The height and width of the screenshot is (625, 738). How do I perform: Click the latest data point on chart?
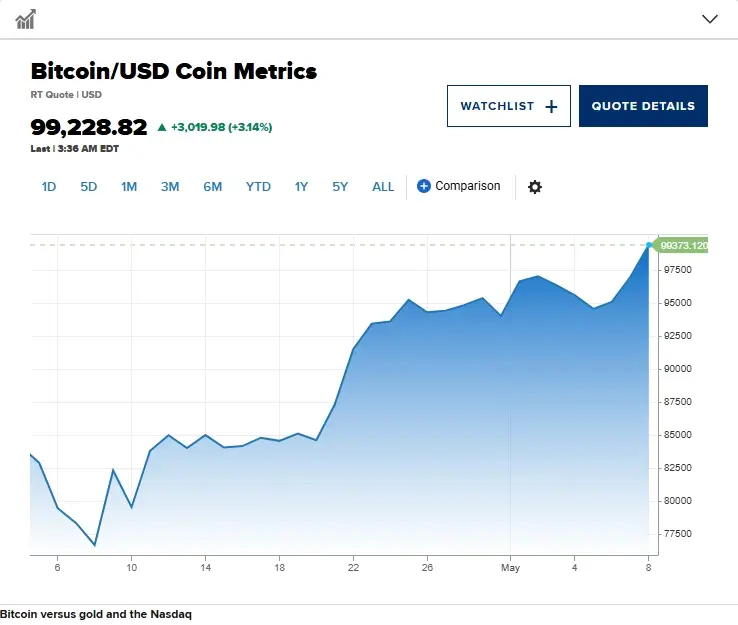[x=649, y=245]
